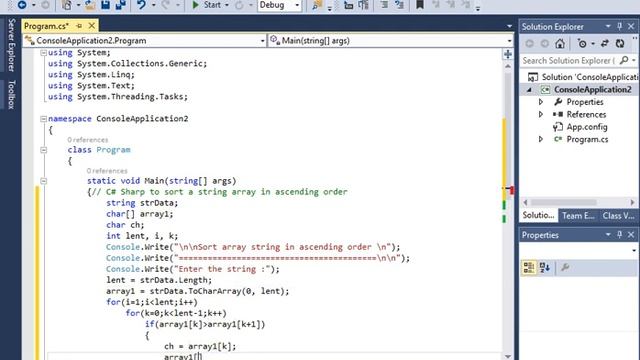Select Program.cs file in Solution Explorer
The height and width of the screenshot is (360, 640).
587,139
